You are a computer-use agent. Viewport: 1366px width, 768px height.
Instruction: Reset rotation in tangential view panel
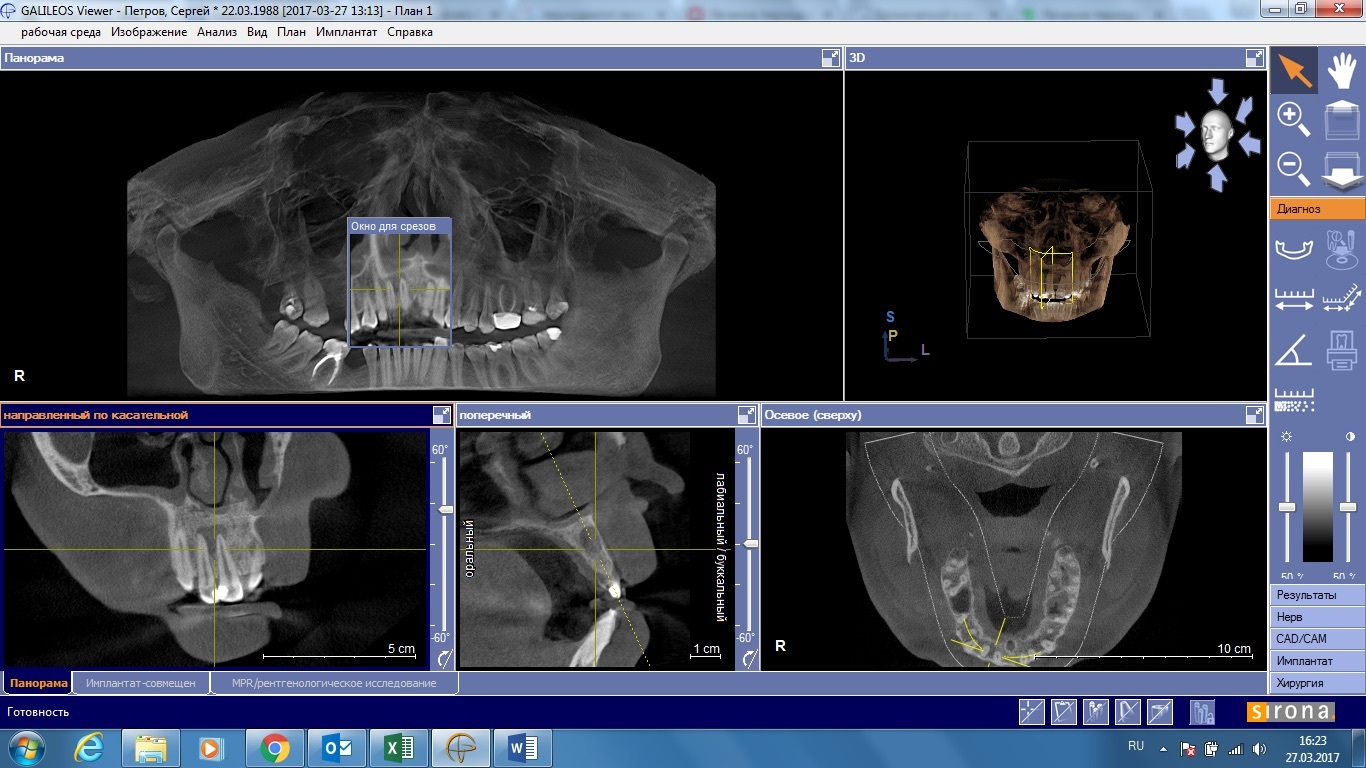point(444,658)
